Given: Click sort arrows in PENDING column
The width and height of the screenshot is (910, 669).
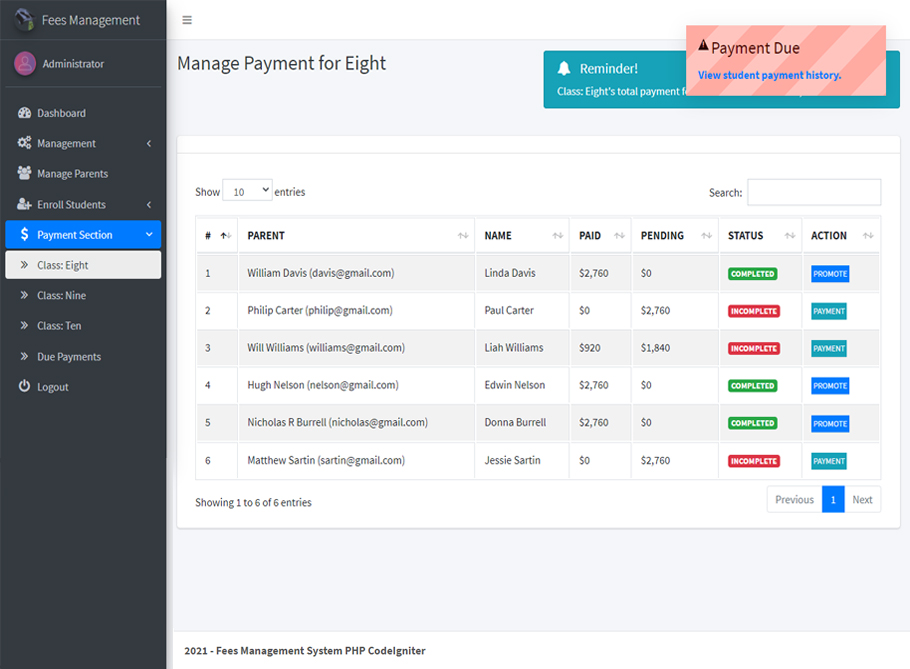Looking at the screenshot, I should pyautogui.click(x=706, y=236).
